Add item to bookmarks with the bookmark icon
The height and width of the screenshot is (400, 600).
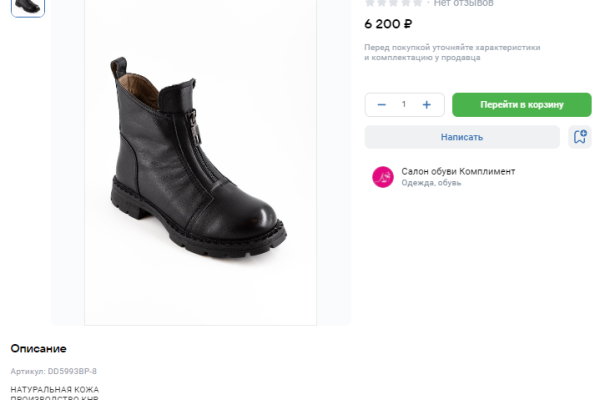(x=579, y=137)
